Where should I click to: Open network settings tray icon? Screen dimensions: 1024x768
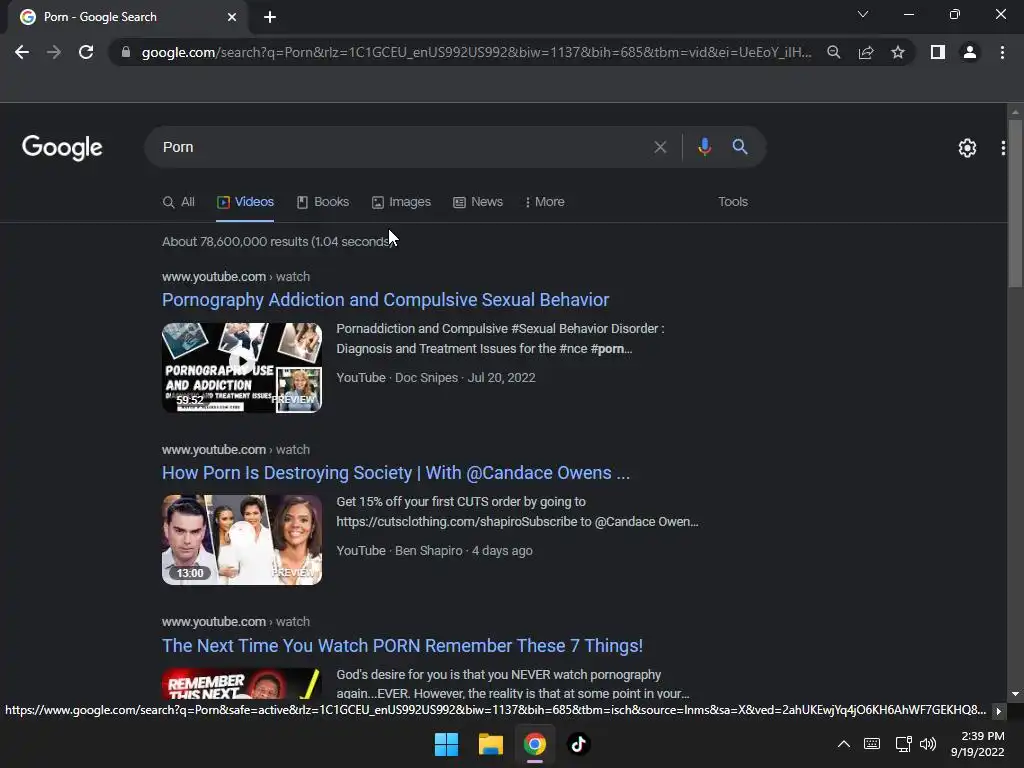903,744
